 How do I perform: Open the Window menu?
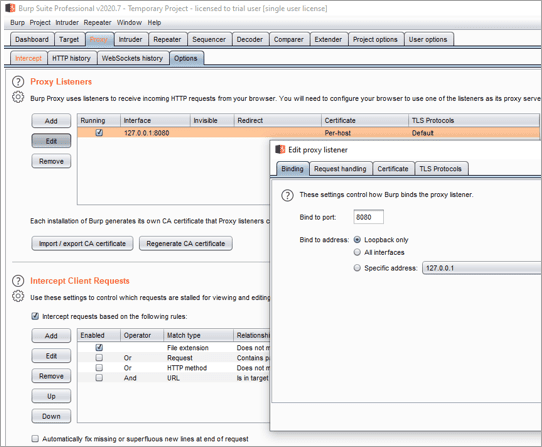[x=129, y=22]
